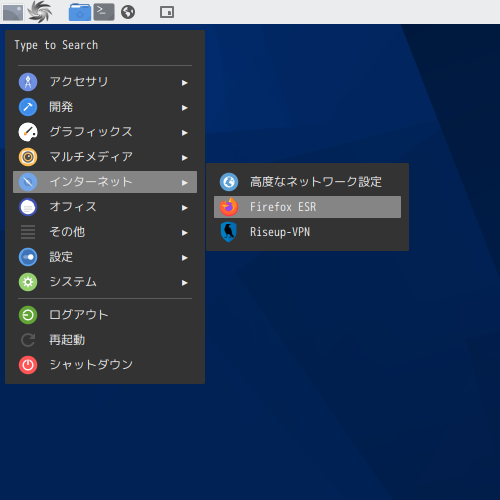Click the システム gear icon

coord(28,282)
